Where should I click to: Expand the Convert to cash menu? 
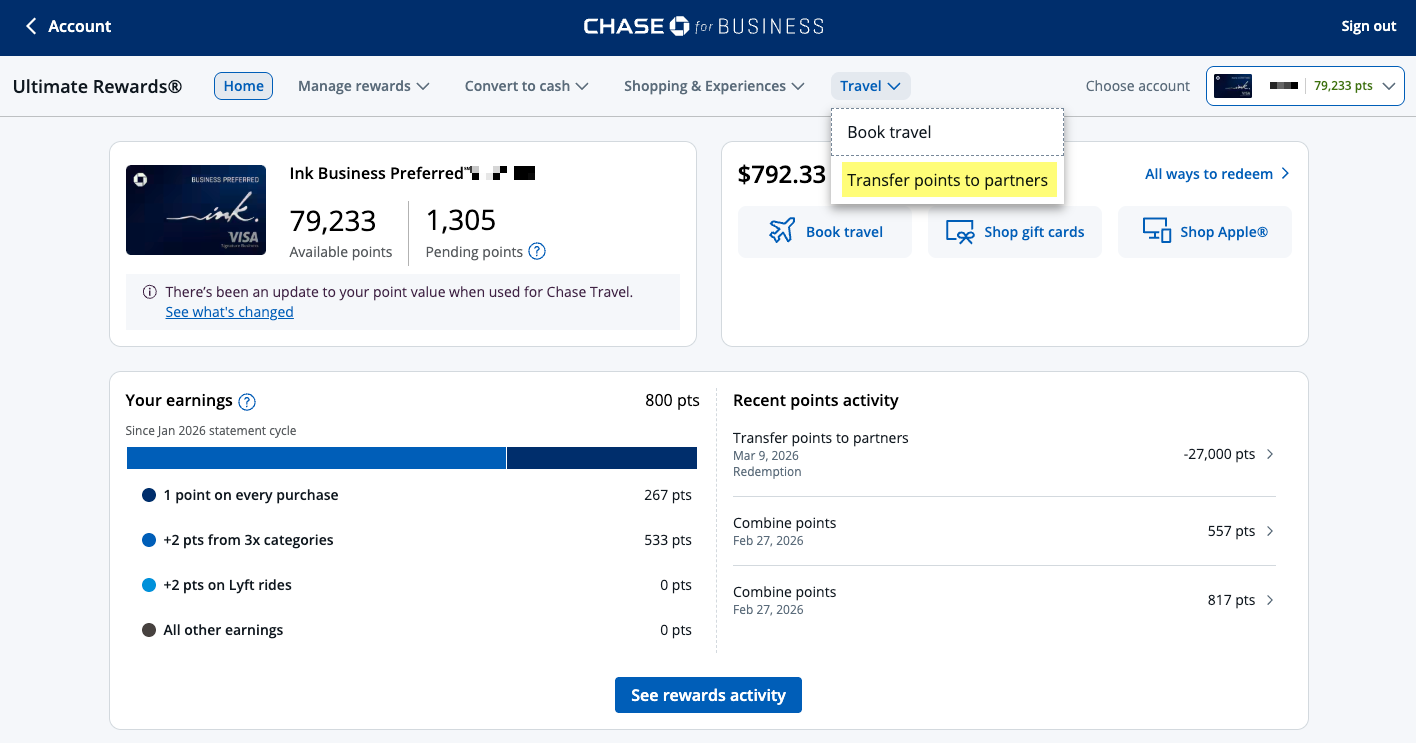coord(526,86)
